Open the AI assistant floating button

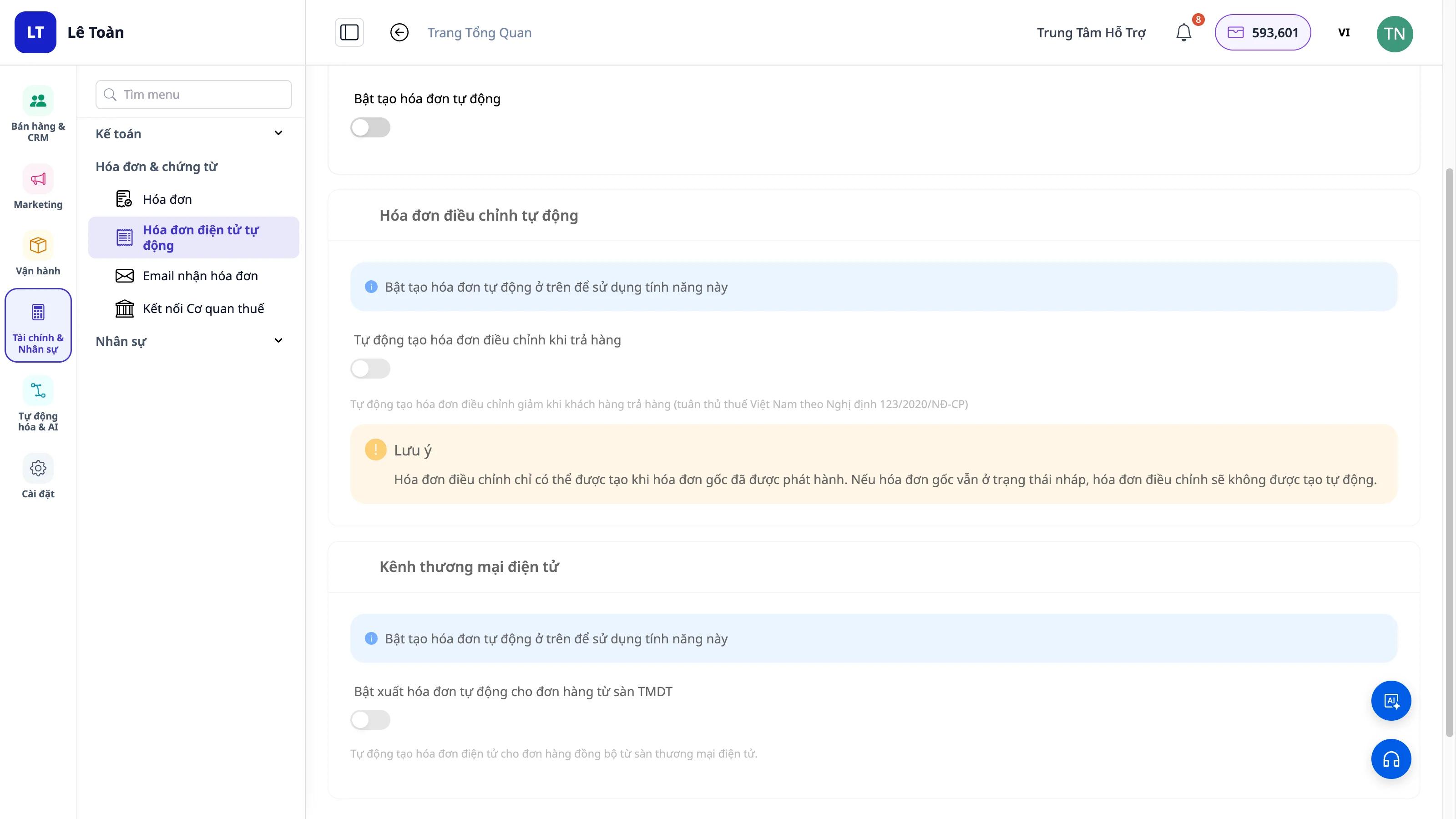pyautogui.click(x=1391, y=701)
